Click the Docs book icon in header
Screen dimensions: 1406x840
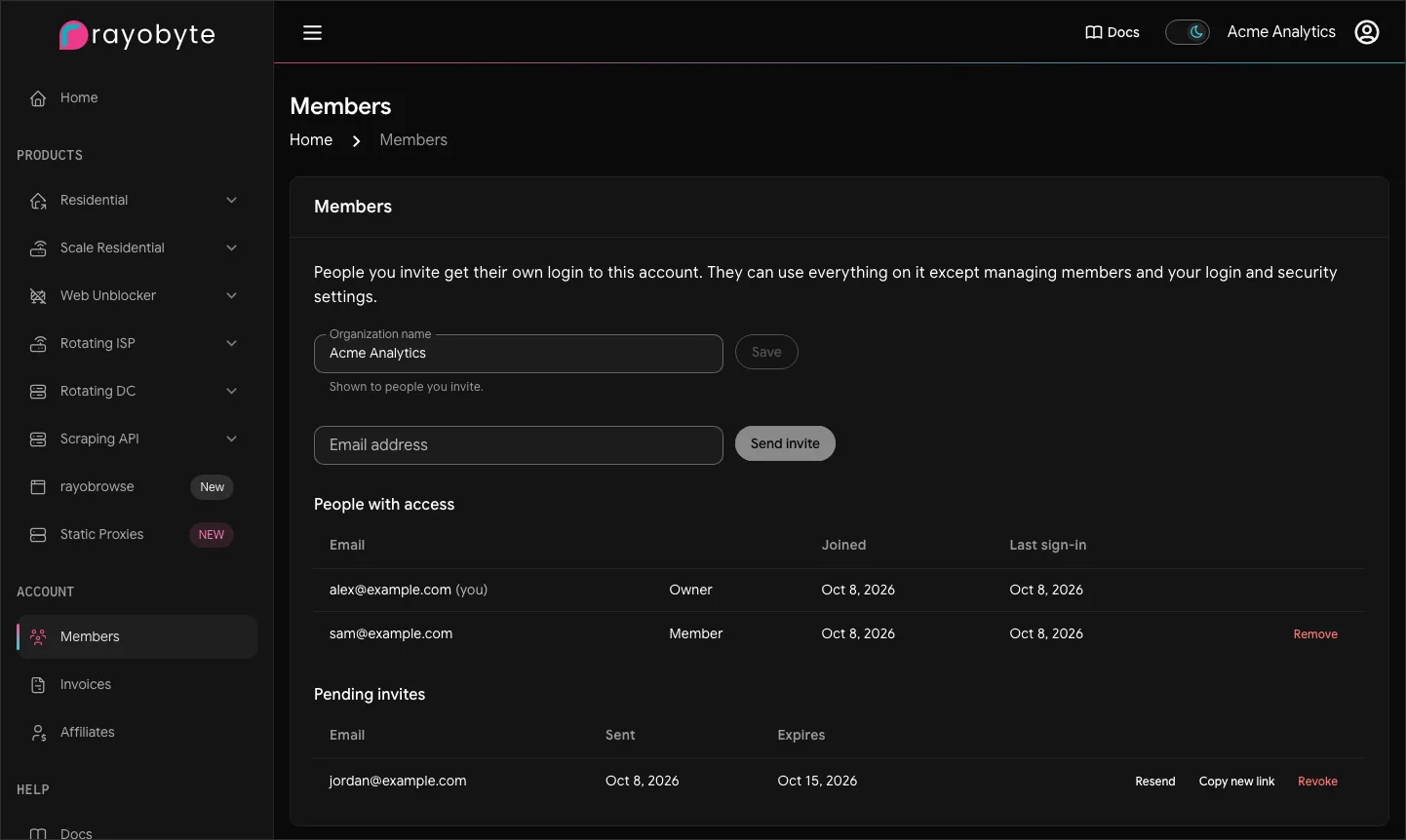1094,32
